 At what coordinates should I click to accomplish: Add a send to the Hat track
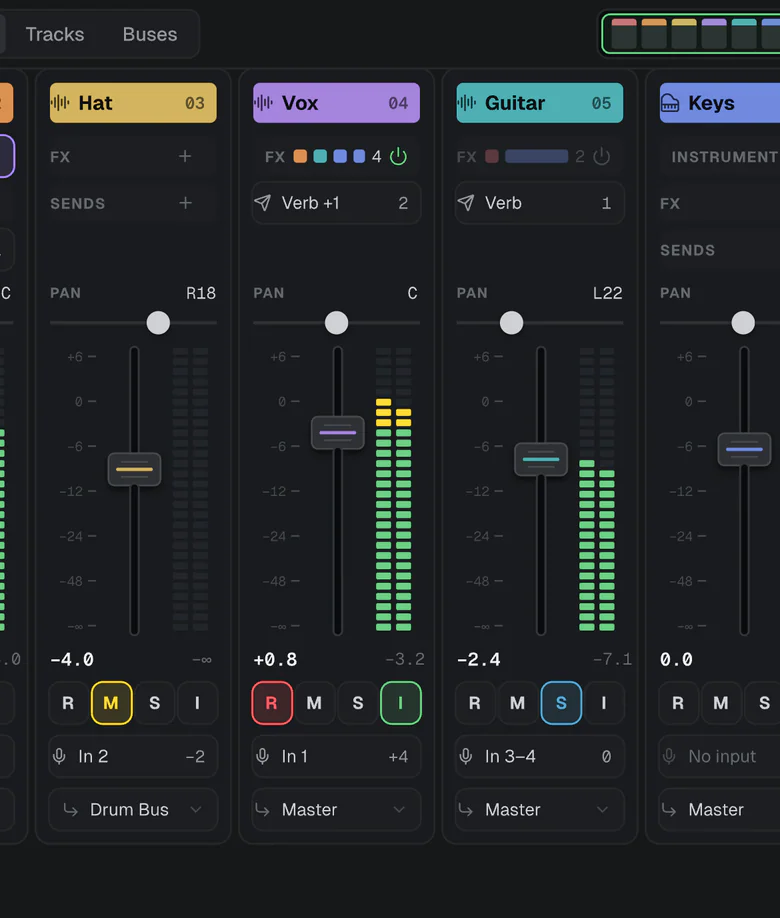pos(185,203)
